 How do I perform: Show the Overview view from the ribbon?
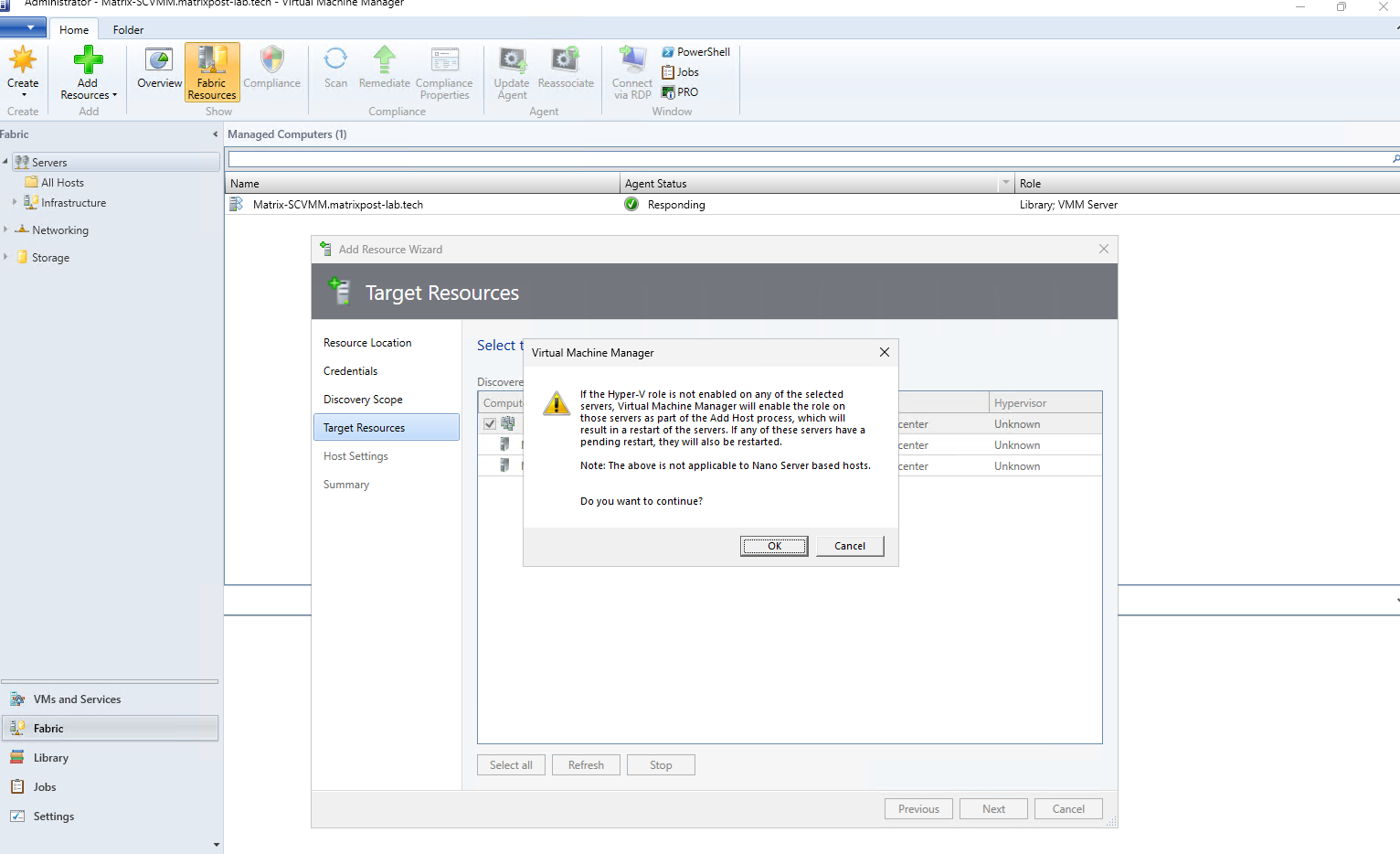click(x=159, y=68)
